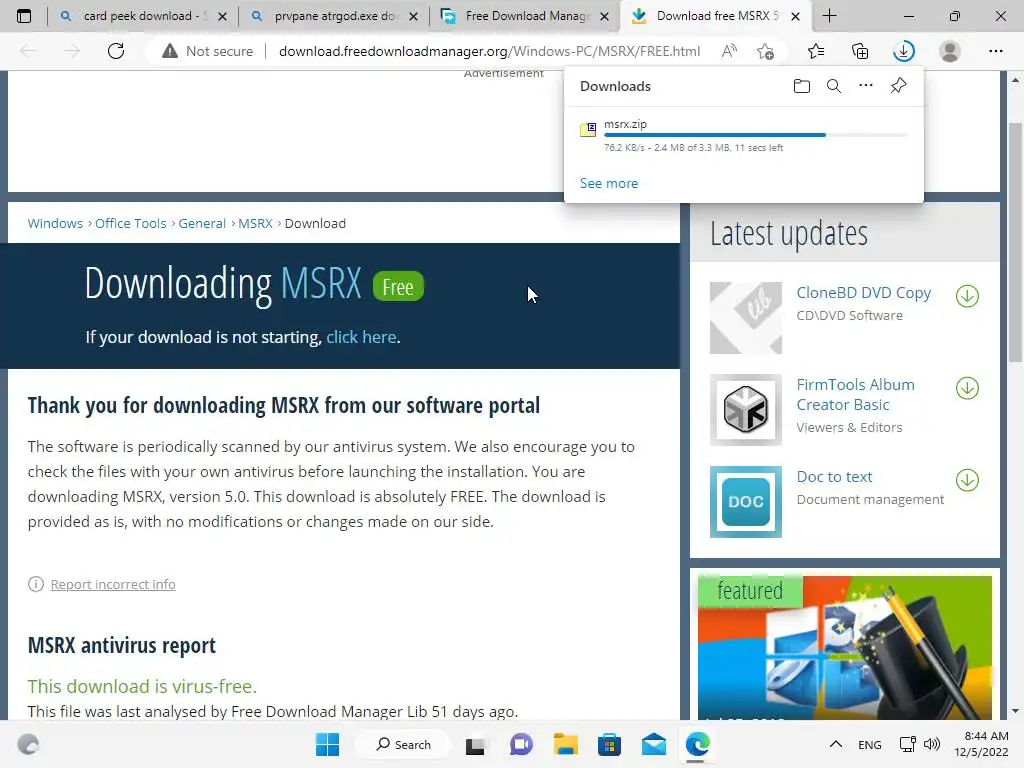The height and width of the screenshot is (768, 1024).
Task: Open CloneBD DVD Copy link
Action: click(863, 293)
